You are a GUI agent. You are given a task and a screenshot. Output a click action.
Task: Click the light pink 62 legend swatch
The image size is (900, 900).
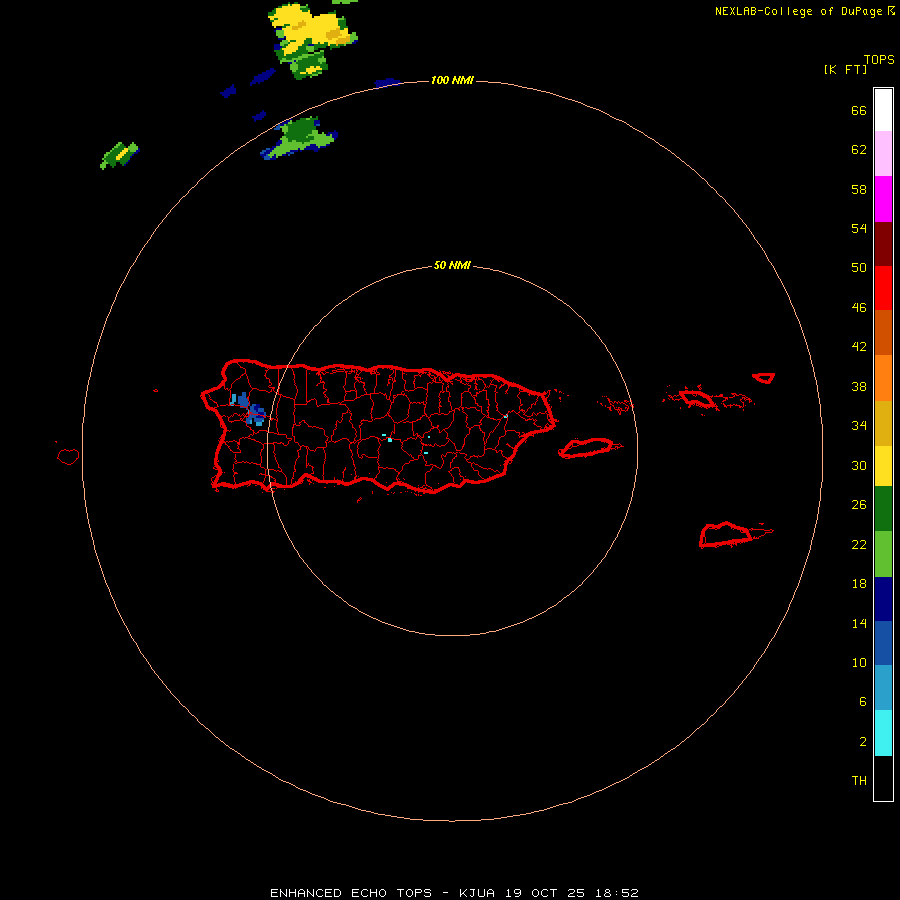(x=883, y=153)
